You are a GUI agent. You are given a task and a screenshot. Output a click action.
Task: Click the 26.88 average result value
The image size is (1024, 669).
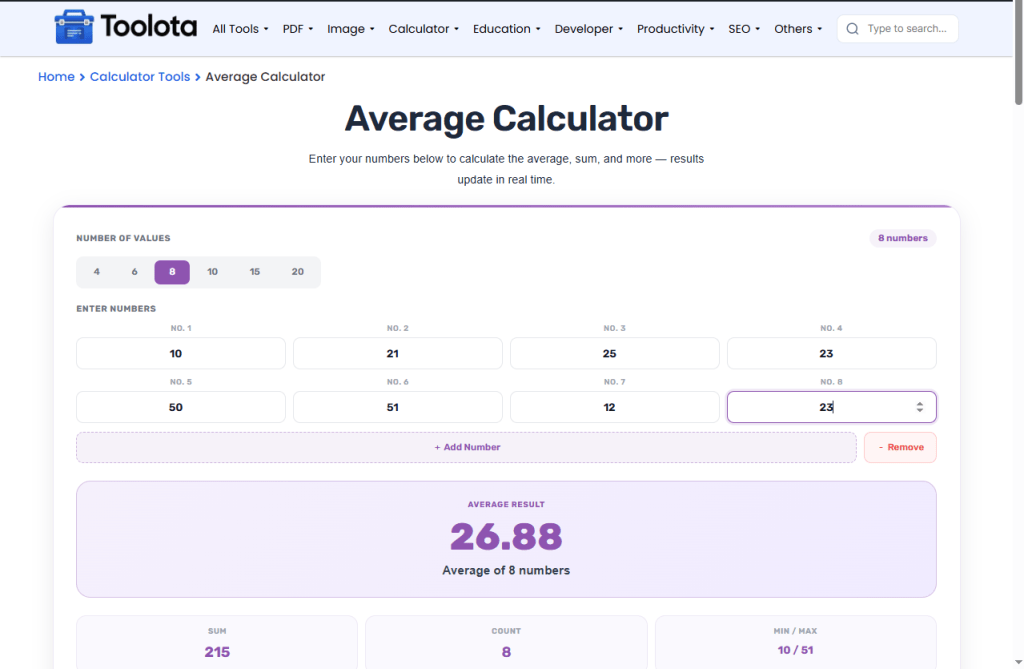tap(506, 536)
